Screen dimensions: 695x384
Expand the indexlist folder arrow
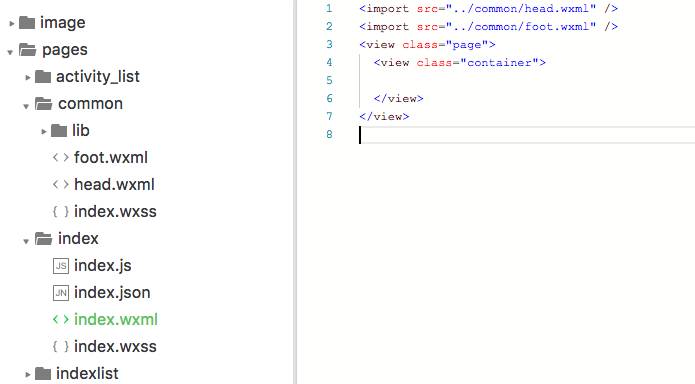pos(28,375)
